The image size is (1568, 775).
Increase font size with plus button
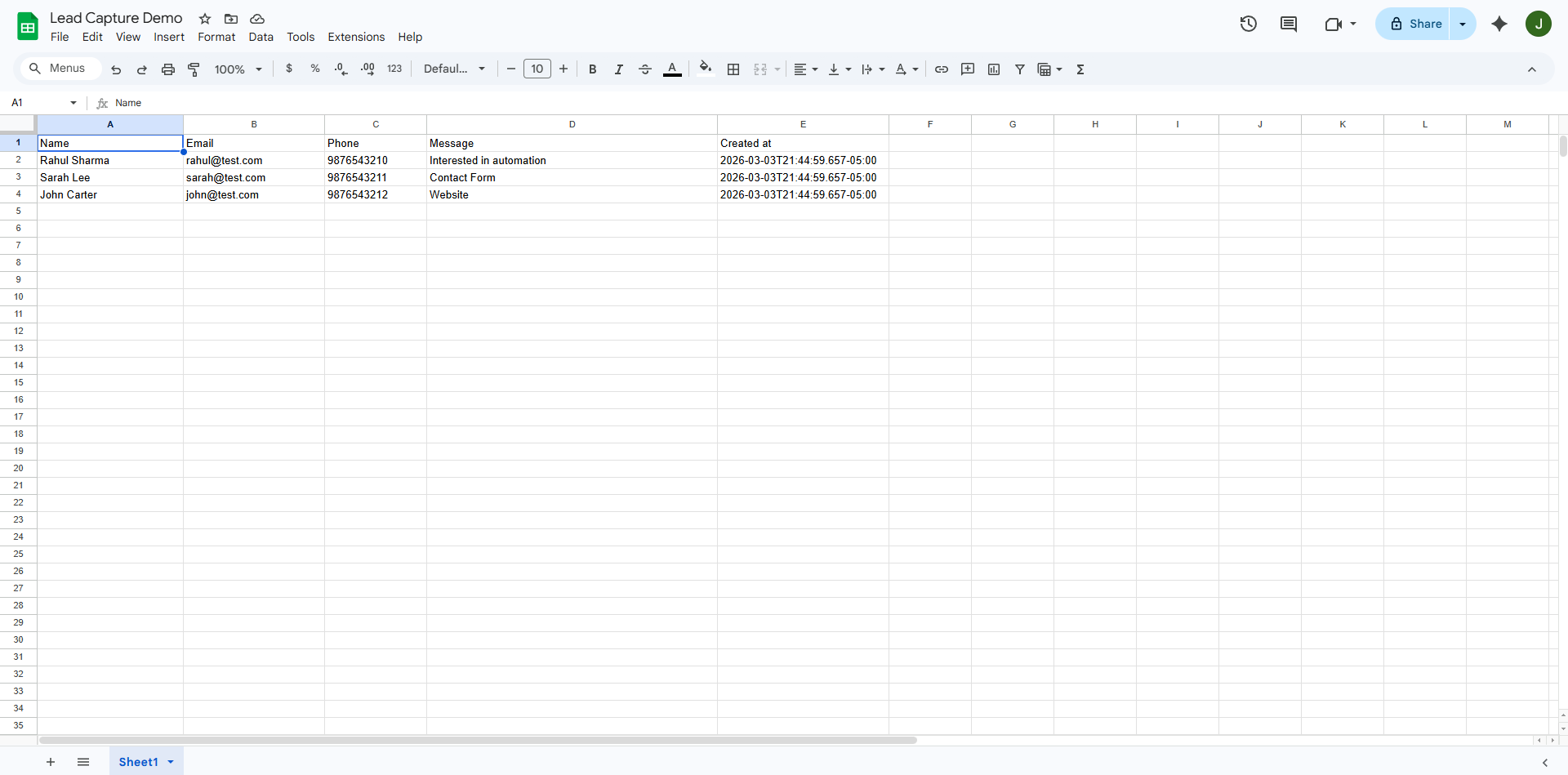tap(563, 69)
